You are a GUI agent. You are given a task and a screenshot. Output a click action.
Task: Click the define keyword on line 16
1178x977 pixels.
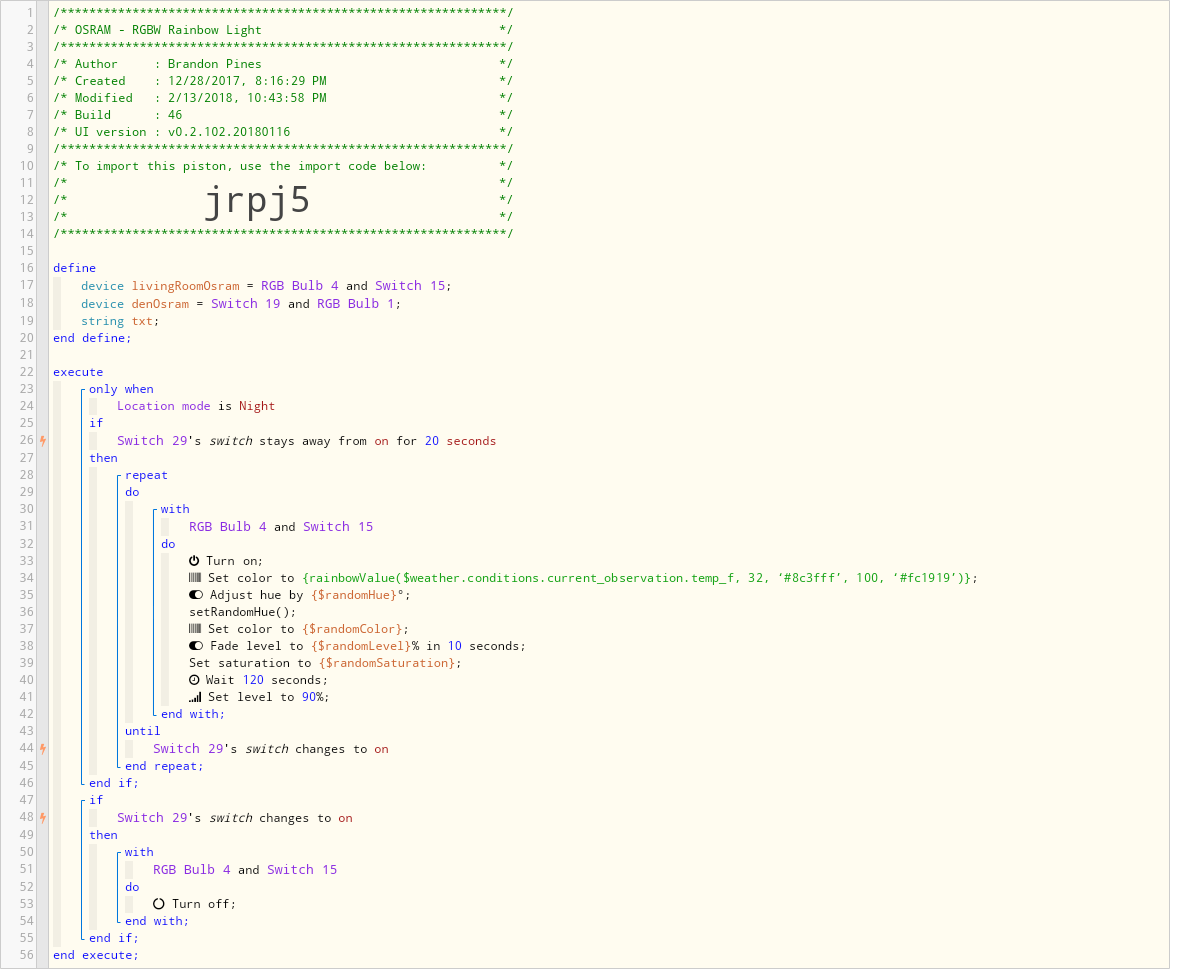pyautogui.click(x=74, y=268)
